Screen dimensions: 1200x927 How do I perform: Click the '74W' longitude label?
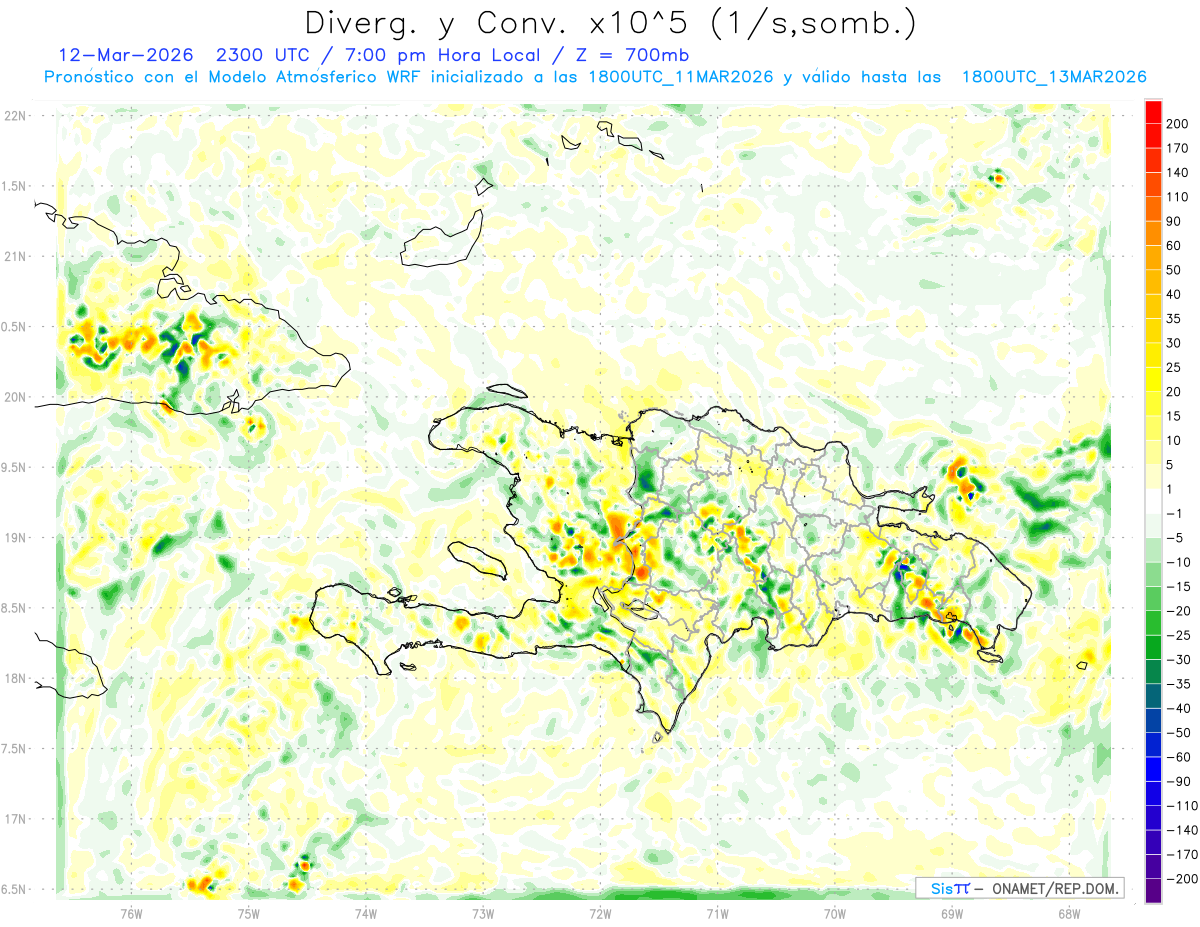click(x=365, y=915)
